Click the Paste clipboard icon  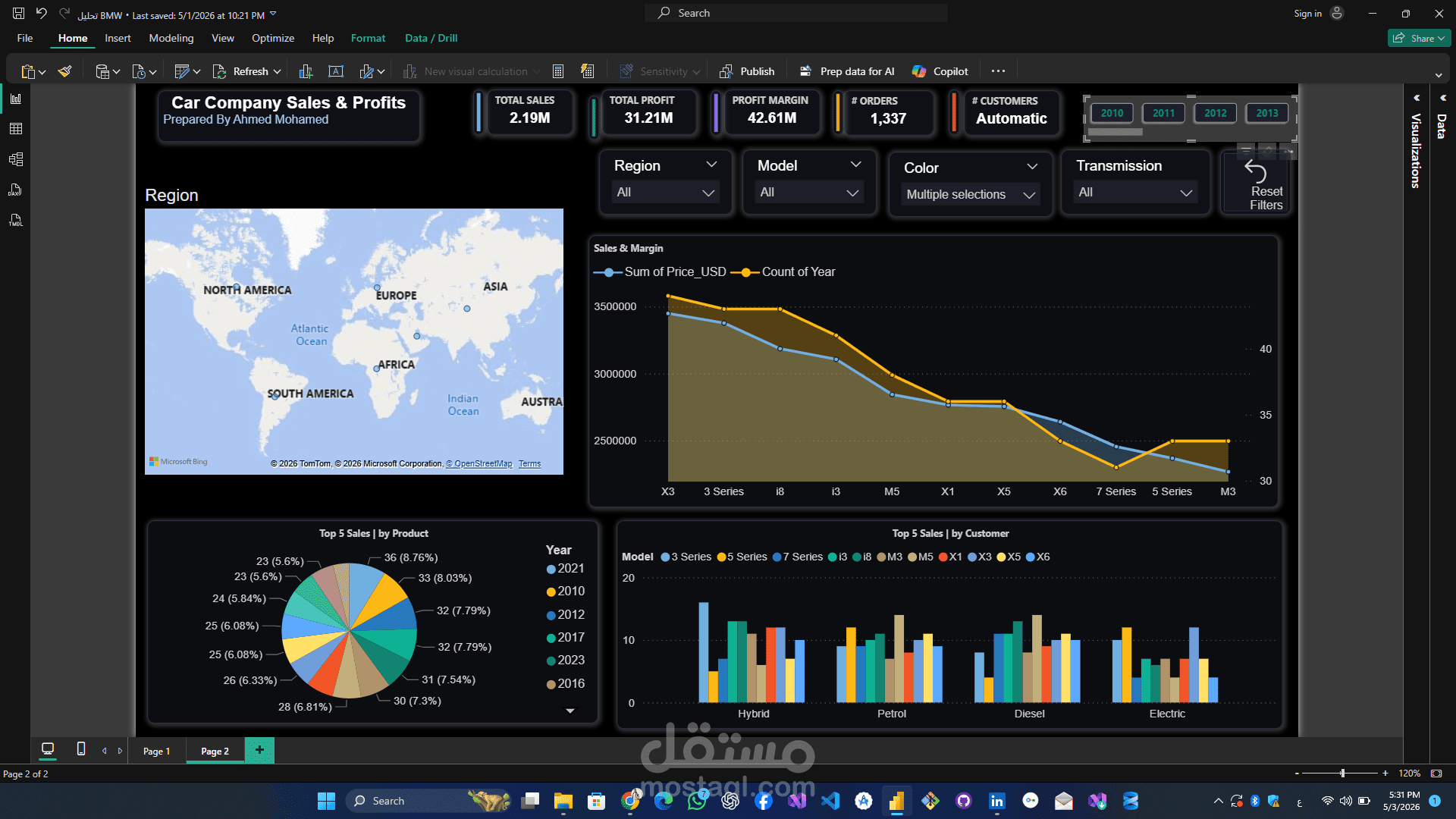click(28, 71)
